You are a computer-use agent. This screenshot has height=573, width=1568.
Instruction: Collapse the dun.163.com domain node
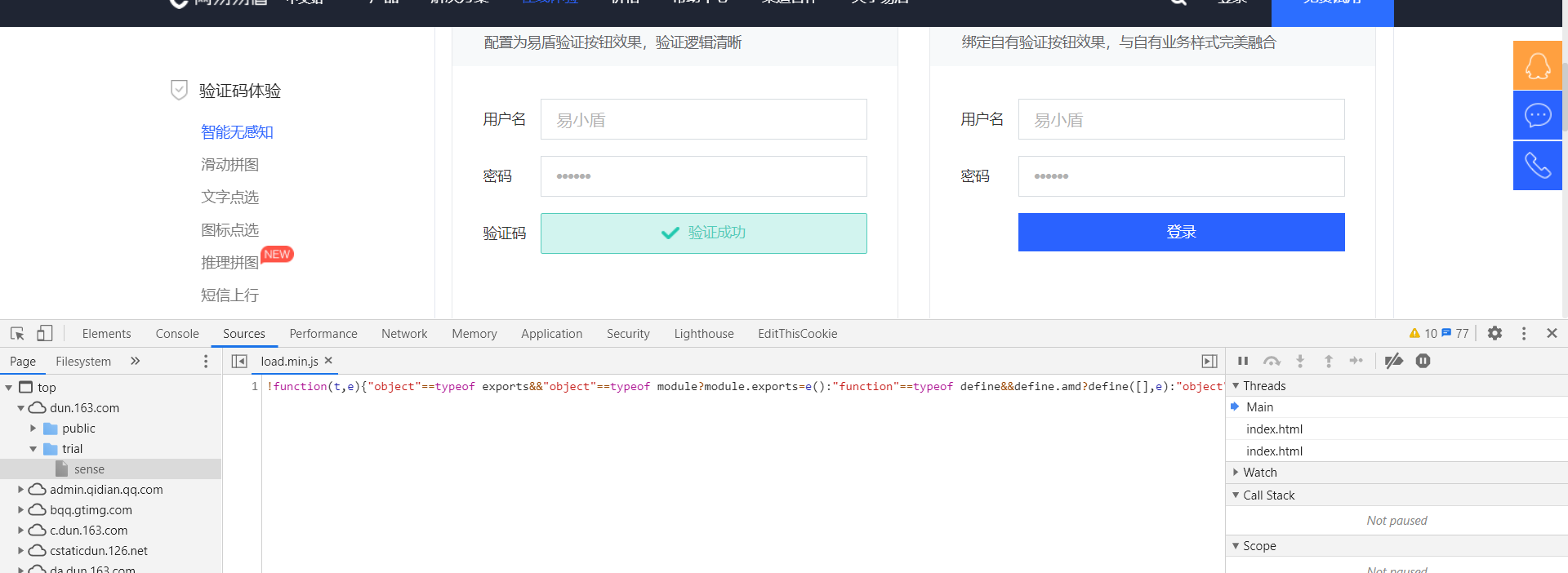coord(20,408)
